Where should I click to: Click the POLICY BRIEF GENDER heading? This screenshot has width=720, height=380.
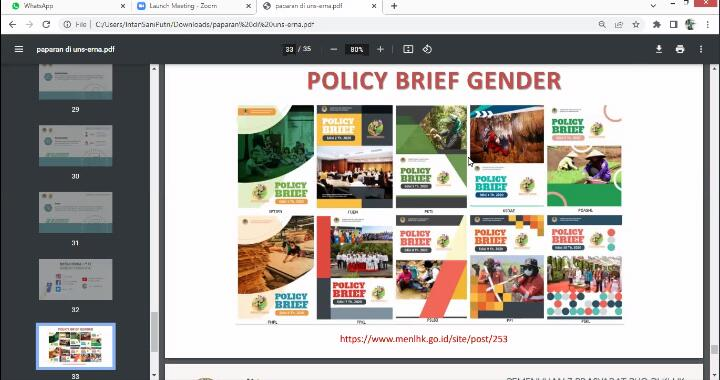pos(434,81)
